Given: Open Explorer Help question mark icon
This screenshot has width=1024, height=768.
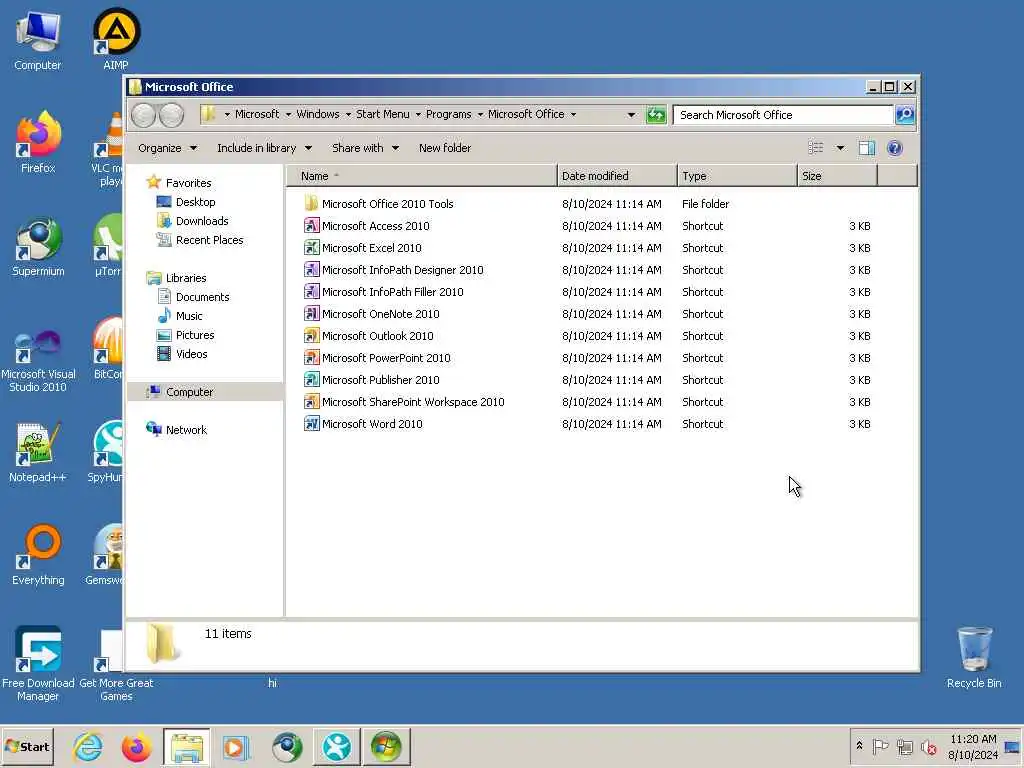Looking at the screenshot, I should coord(895,148).
